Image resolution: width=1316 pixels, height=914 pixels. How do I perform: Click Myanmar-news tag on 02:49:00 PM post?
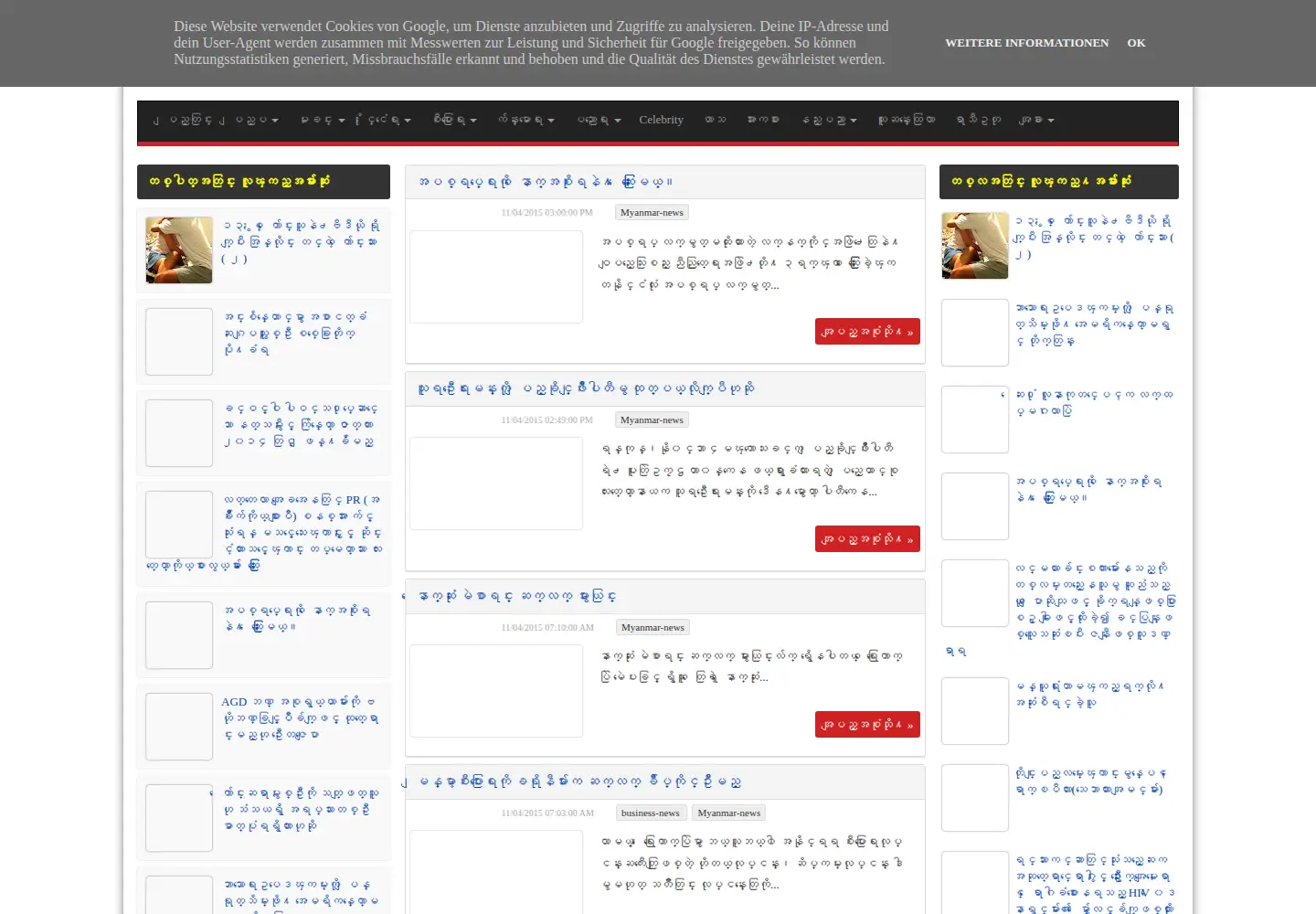point(652,420)
